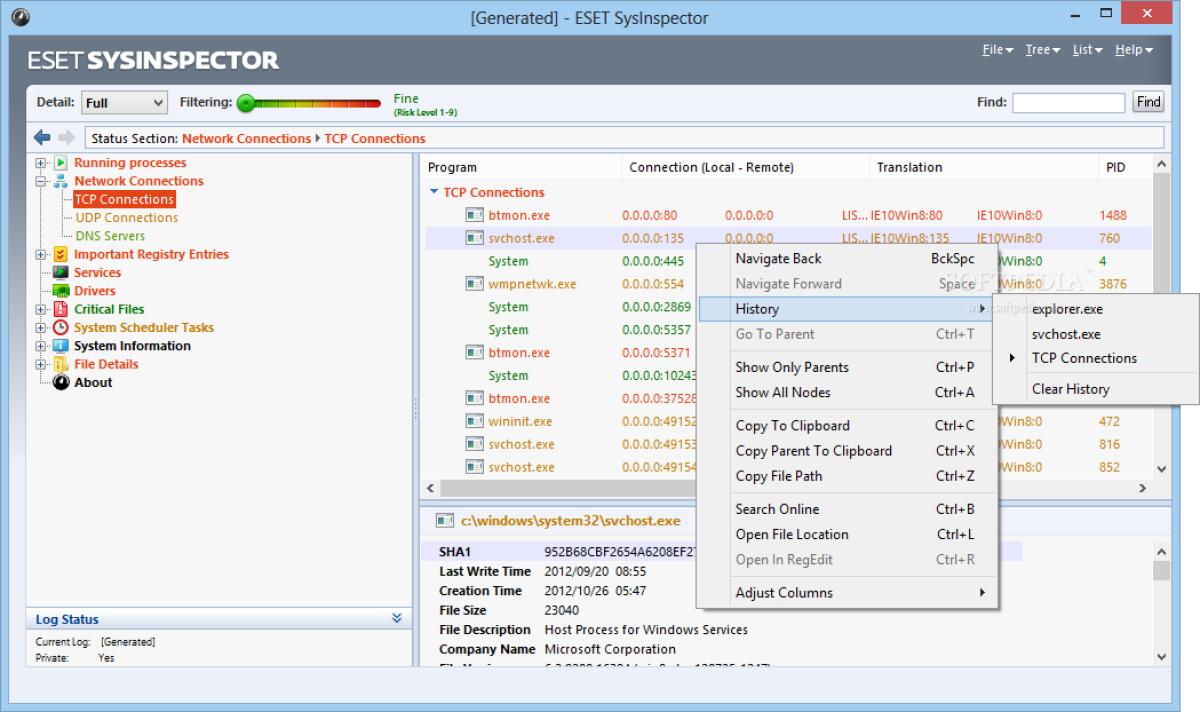The height and width of the screenshot is (712, 1200).
Task: Open the Tree menu
Action: [1042, 48]
